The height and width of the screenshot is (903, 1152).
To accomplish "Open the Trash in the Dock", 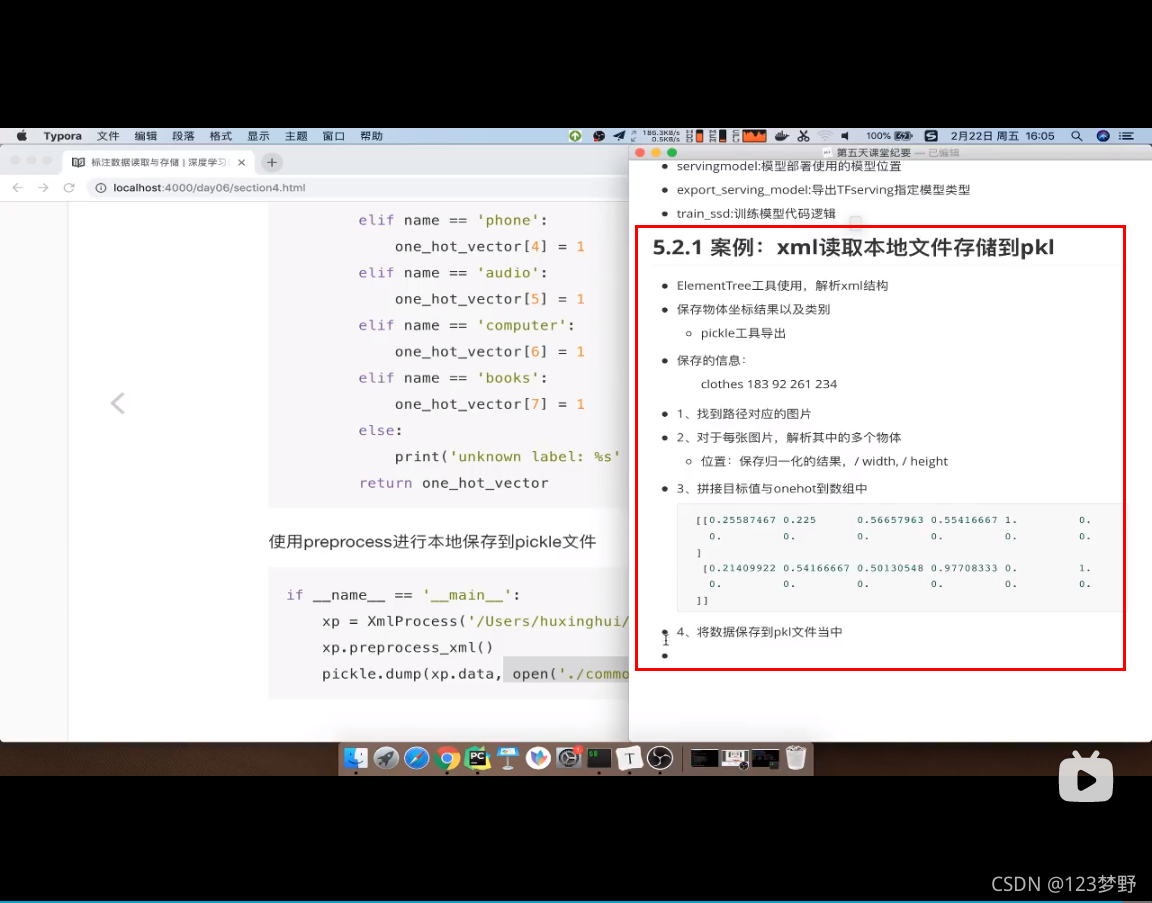I will click(x=796, y=758).
